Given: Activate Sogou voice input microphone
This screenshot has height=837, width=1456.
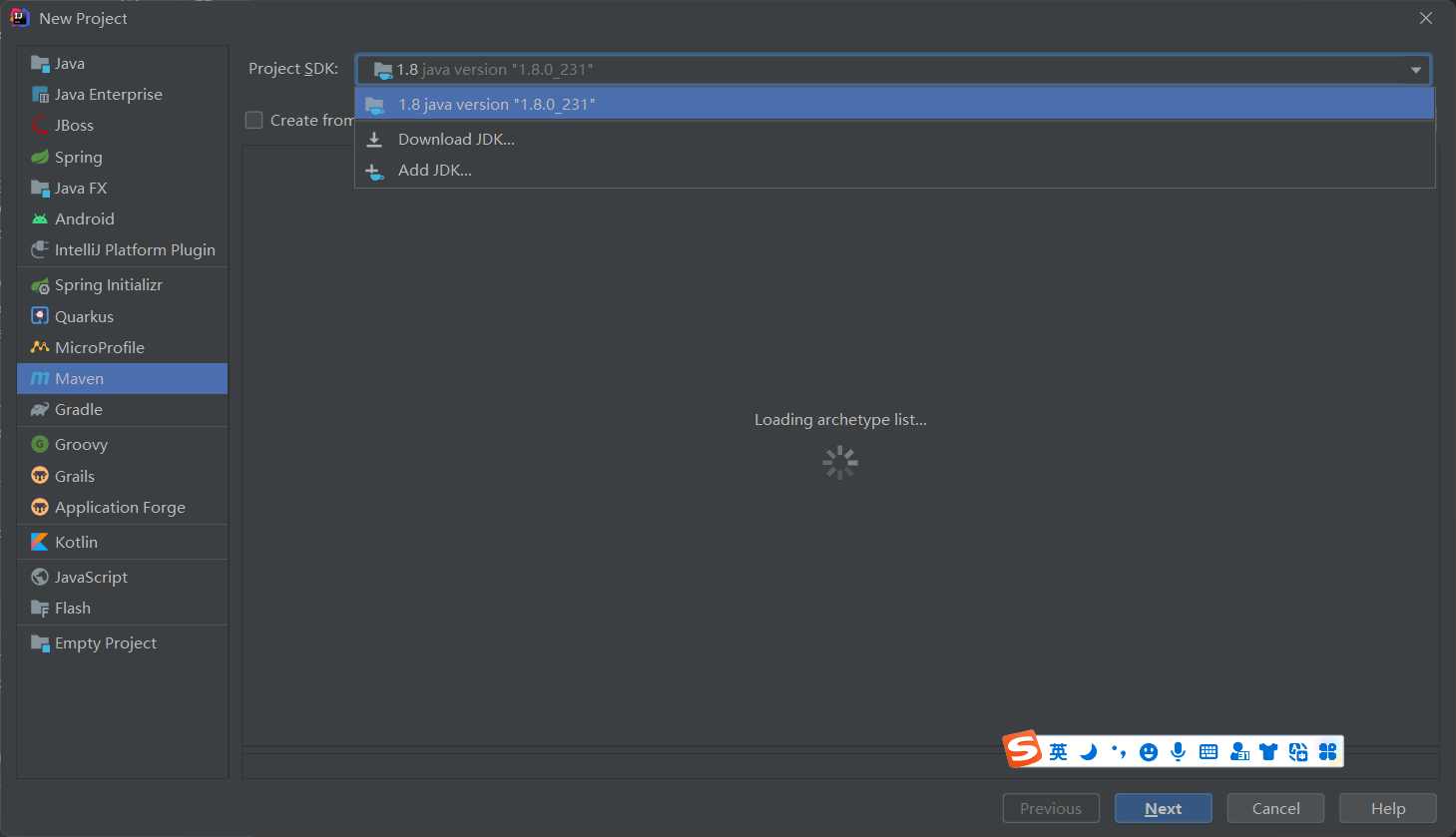Looking at the screenshot, I should [x=1179, y=752].
